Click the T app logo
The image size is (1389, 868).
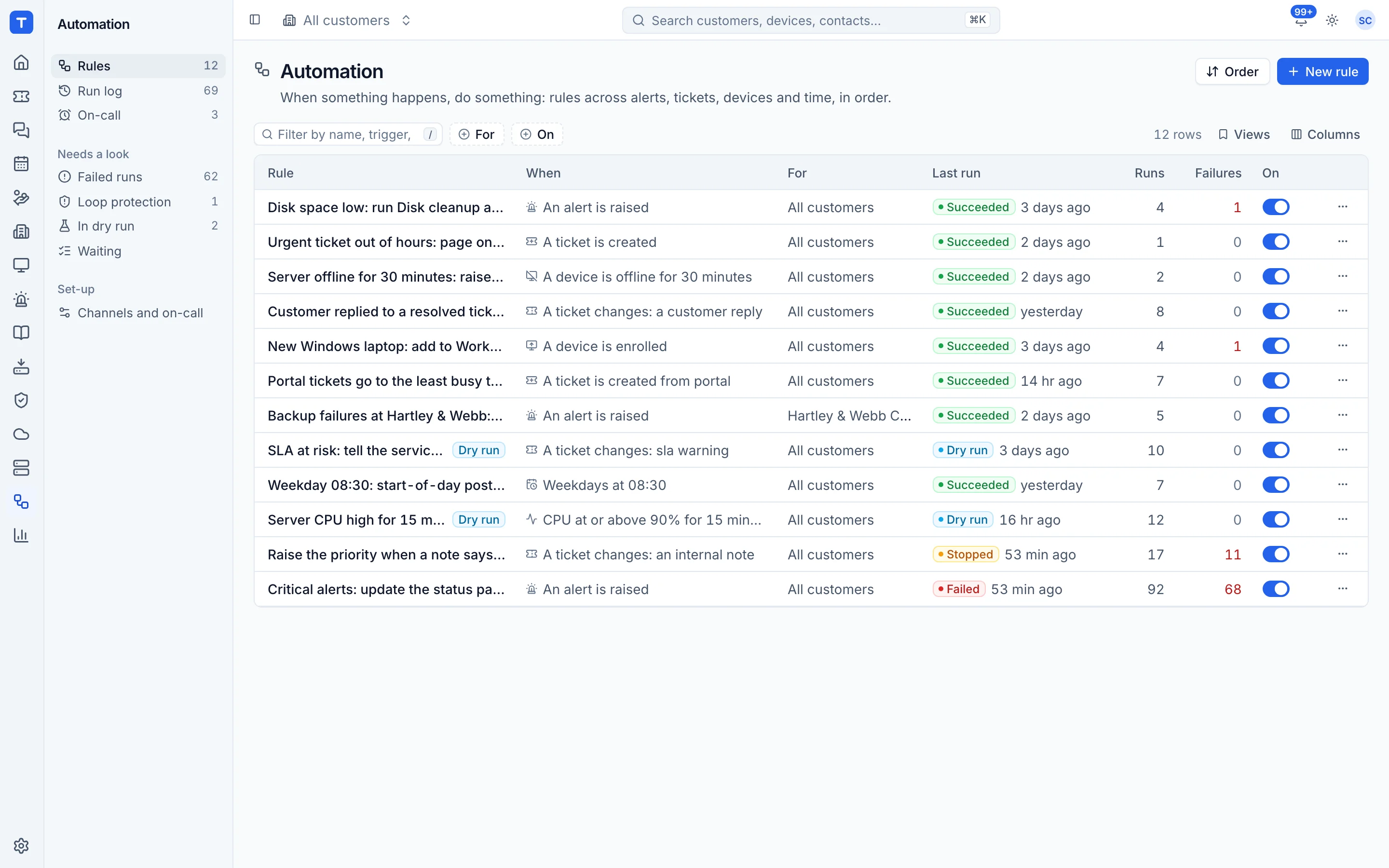click(x=21, y=22)
